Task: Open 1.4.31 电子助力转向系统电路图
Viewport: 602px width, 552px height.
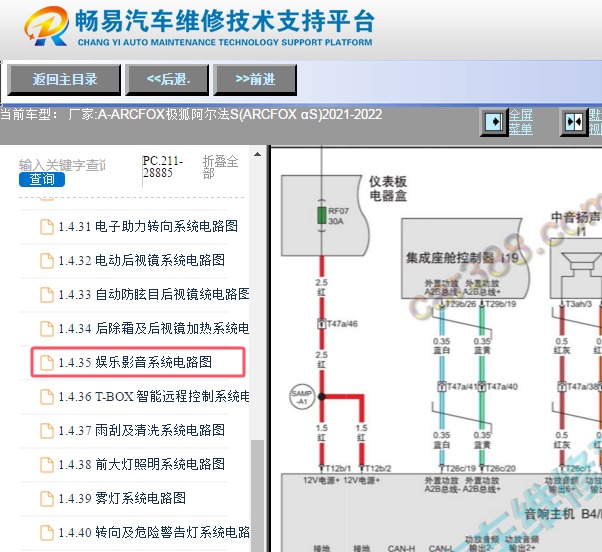Action: tap(148, 226)
